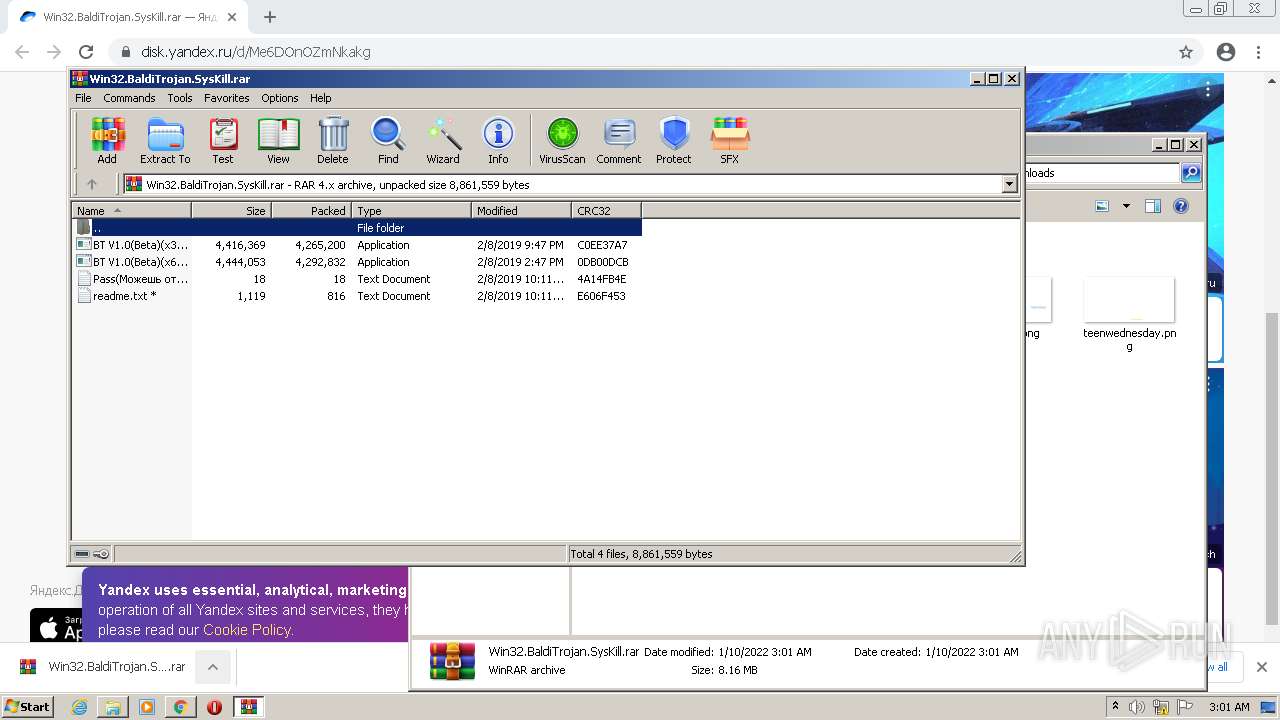Reload the Chrome page
Viewport: 1280px width, 720px height.
coord(86,52)
